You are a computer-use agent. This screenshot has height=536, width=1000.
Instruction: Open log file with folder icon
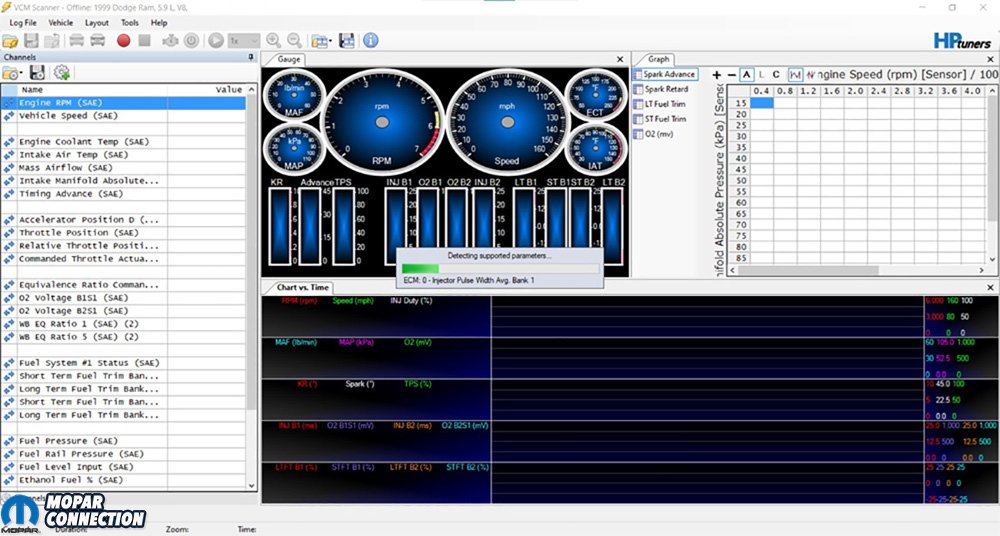coord(10,41)
